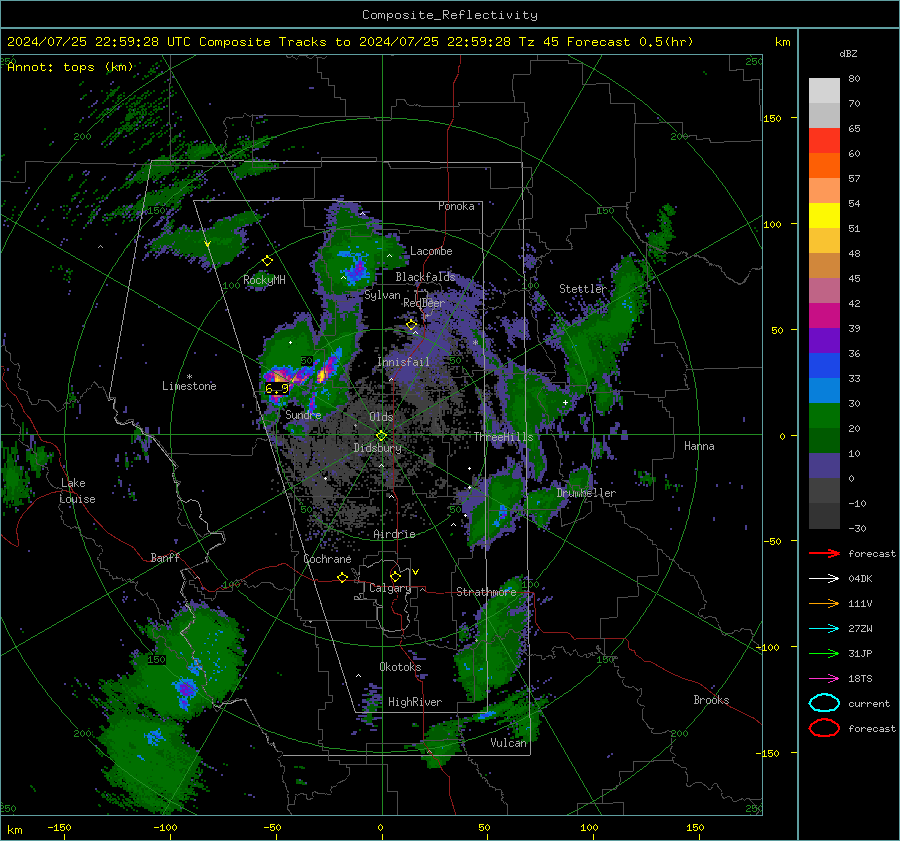Click the yellow diamond marker near RockyMH
900x841 pixels.
tap(267, 261)
